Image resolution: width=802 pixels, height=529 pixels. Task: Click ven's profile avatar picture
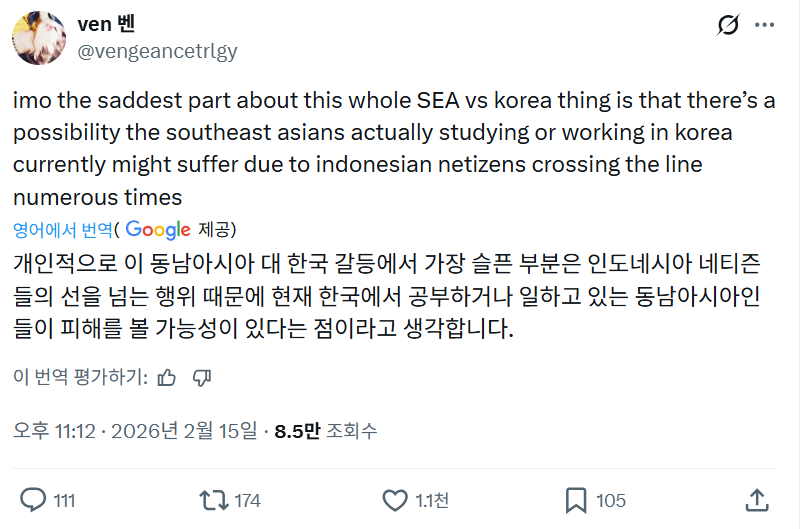[39, 37]
